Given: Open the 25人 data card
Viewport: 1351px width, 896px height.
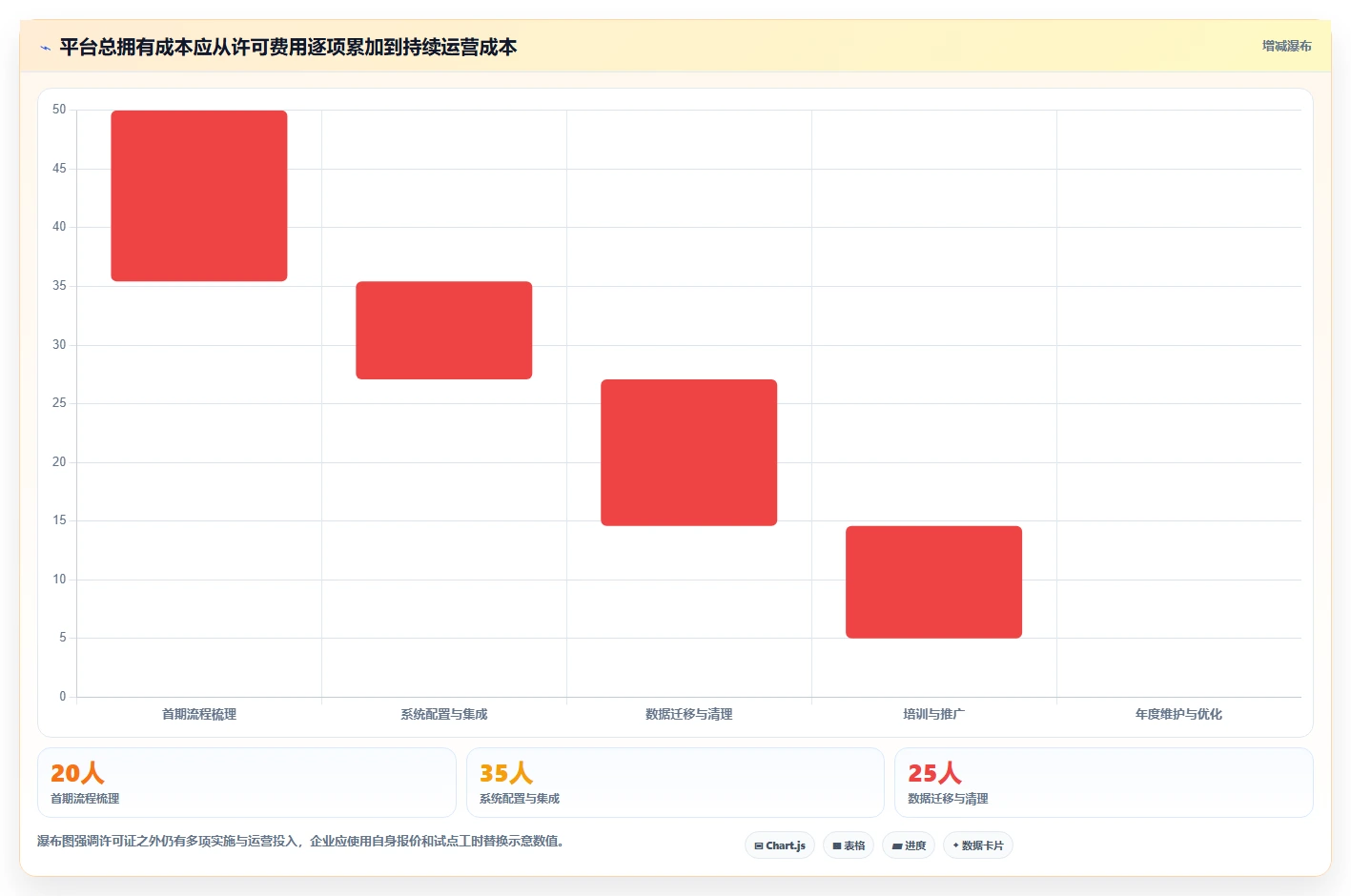Looking at the screenshot, I should pyautogui.click(x=1104, y=783).
